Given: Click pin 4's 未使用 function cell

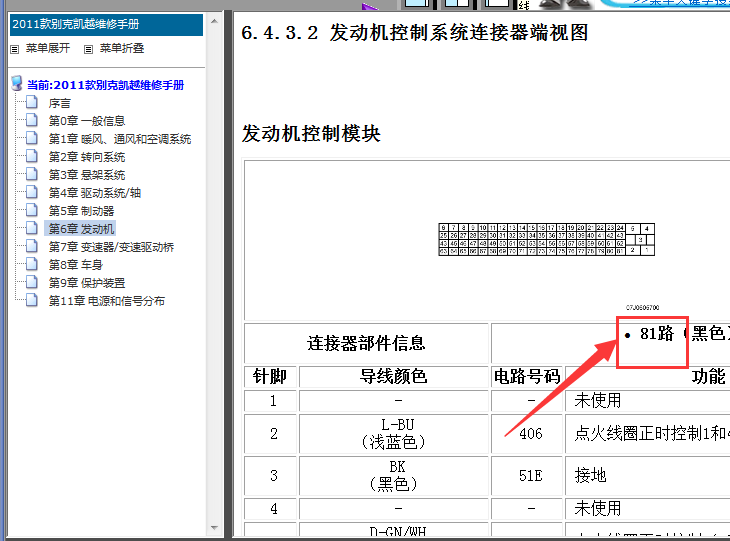Looking at the screenshot, I should pyautogui.click(x=648, y=508).
